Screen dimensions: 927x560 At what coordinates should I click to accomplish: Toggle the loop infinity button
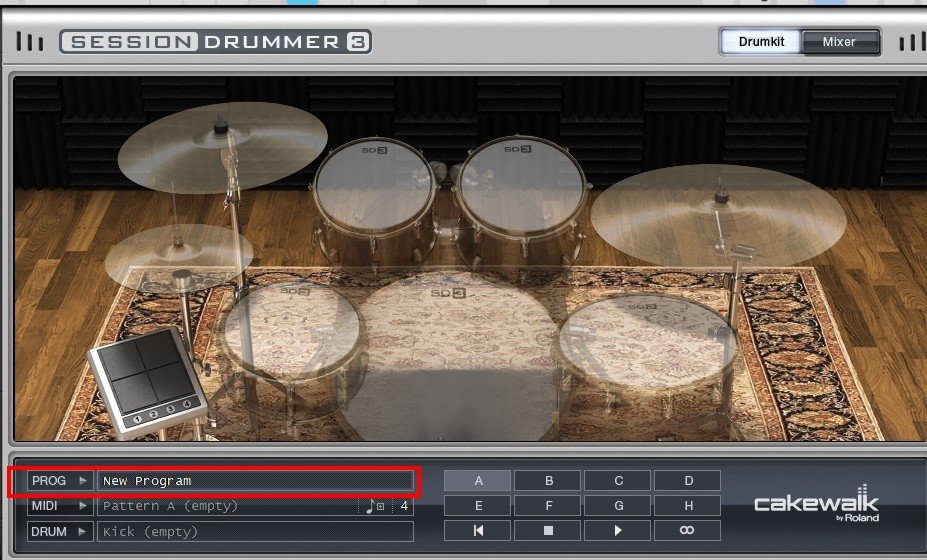pos(688,530)
